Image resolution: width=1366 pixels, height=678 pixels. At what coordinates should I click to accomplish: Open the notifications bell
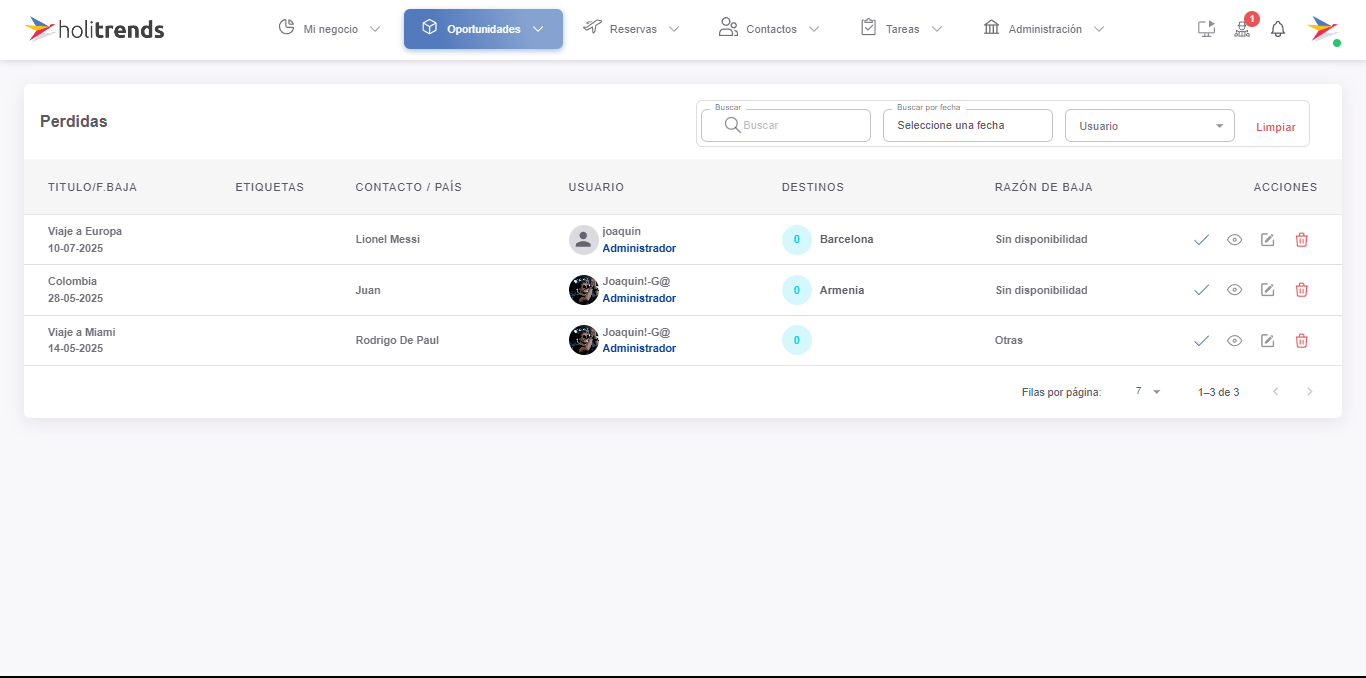[1278, 29]
